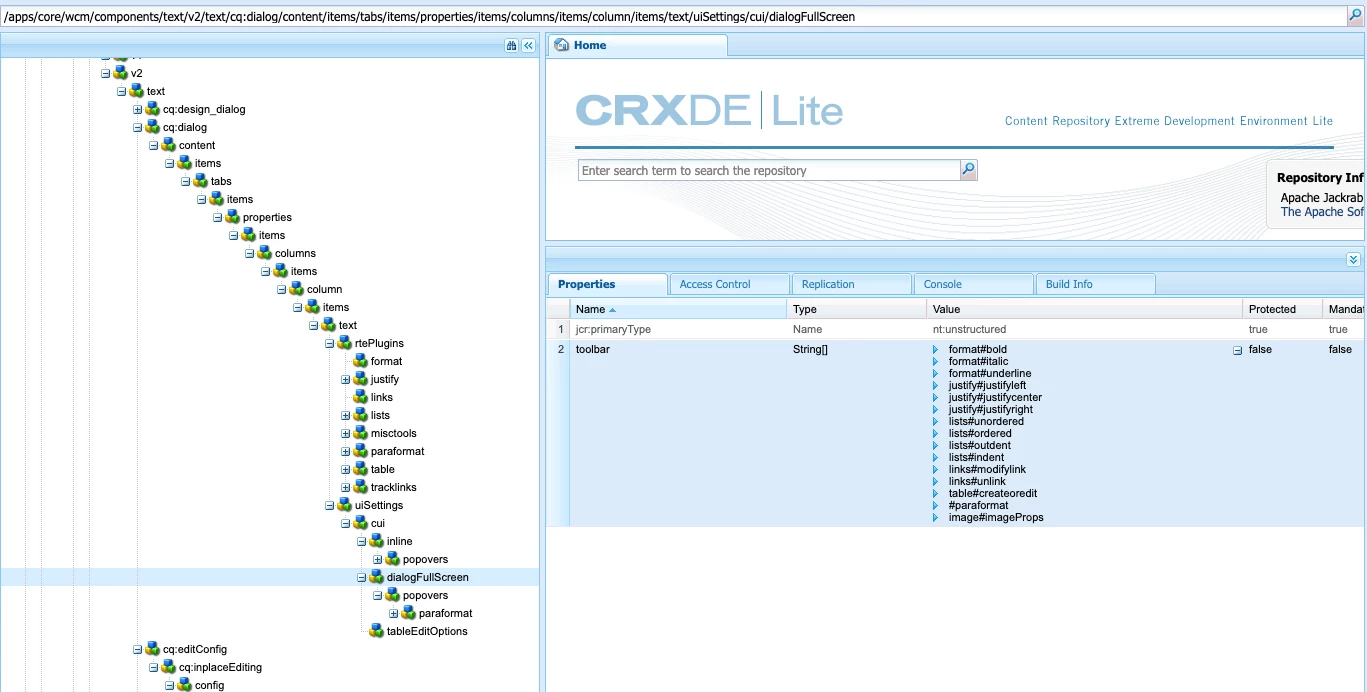Click the node icon beside cq:editConfig
This screenshot has width=1367, height=692.
[x=152, y=649]
